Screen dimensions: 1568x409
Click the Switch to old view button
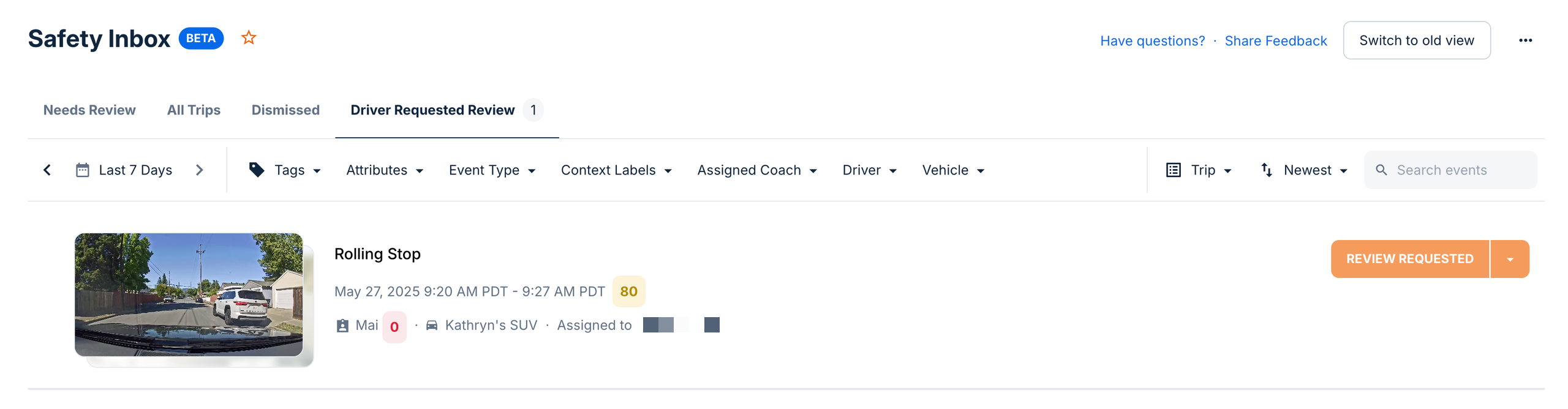pos(1416,40)
